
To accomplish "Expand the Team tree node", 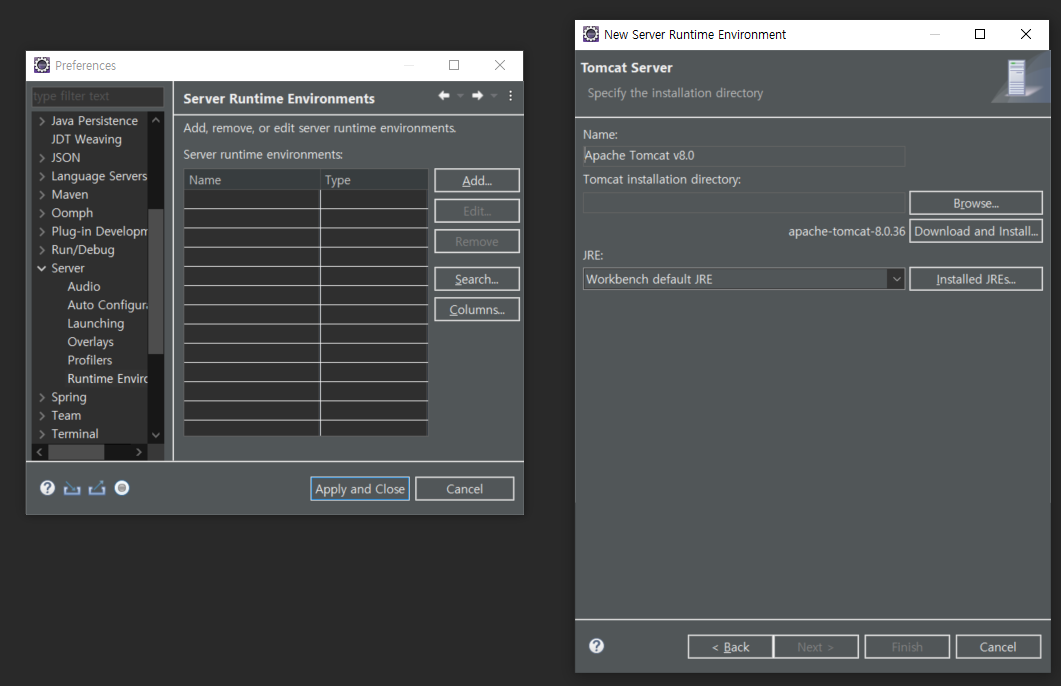I will click(x=42, y=415).
